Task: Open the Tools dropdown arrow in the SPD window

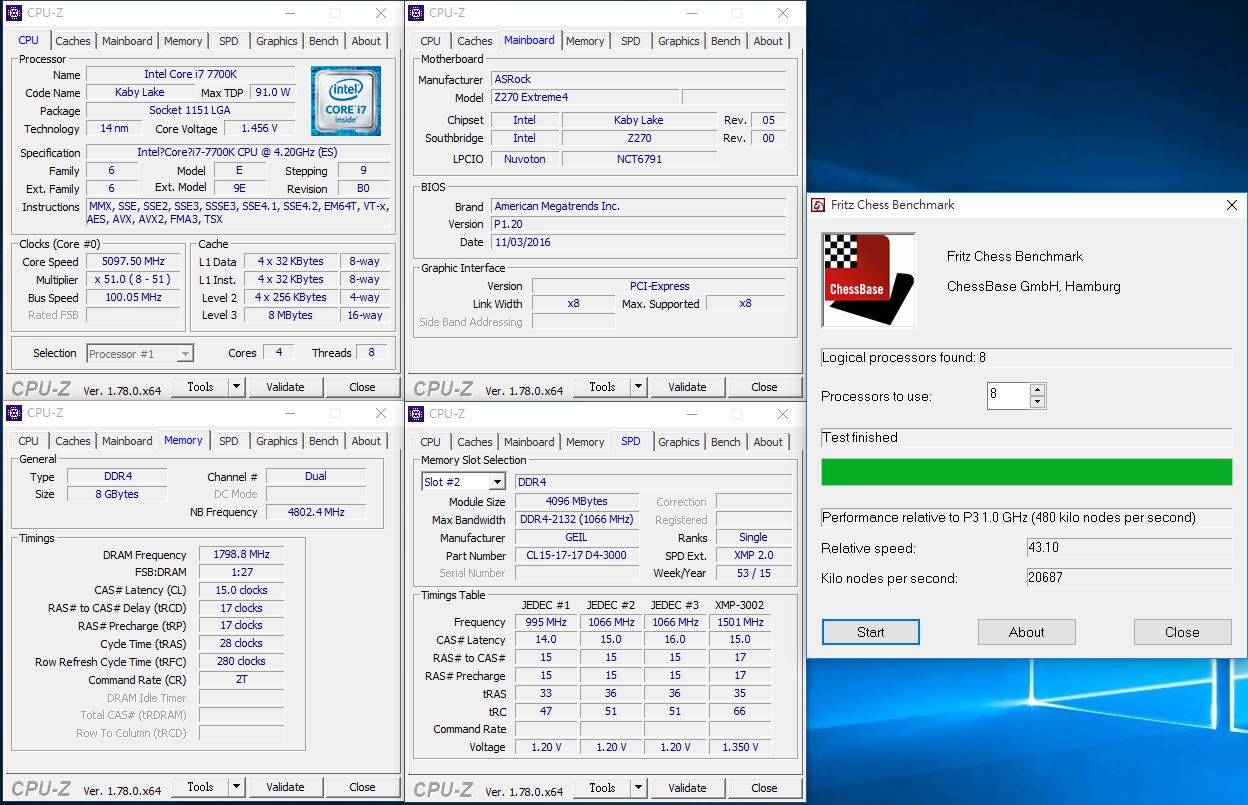Action: coord(638,787)
